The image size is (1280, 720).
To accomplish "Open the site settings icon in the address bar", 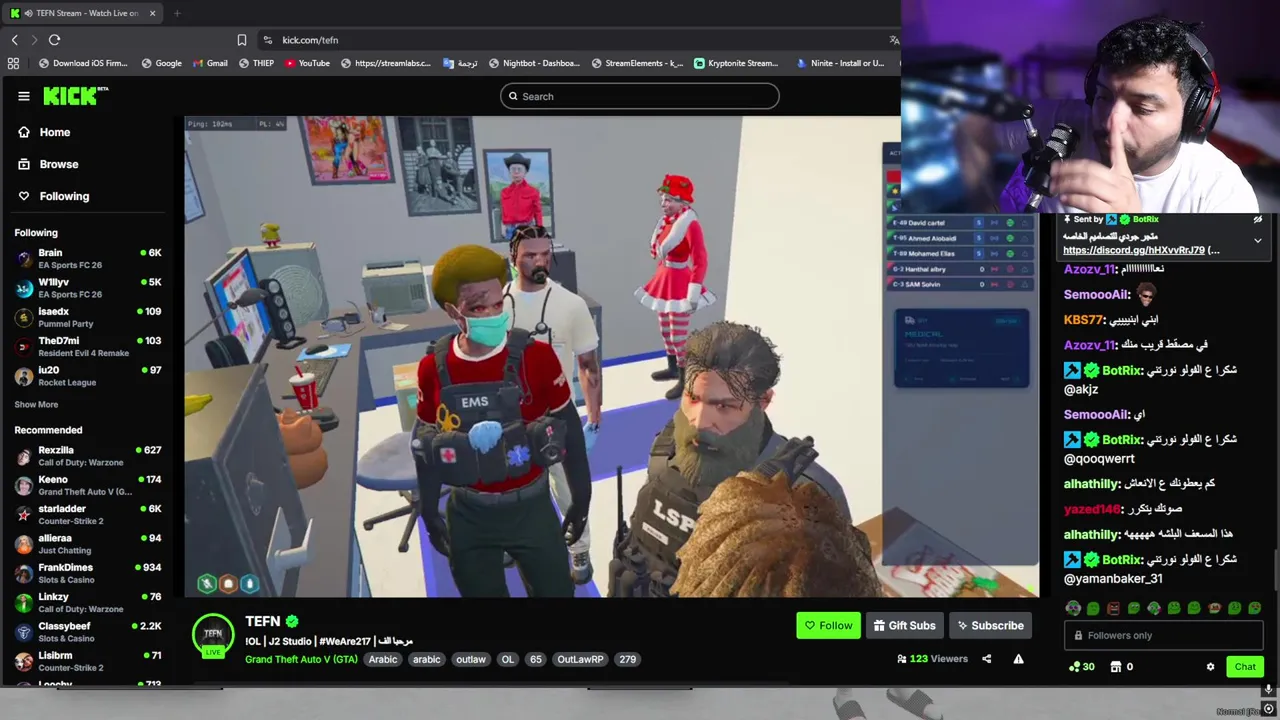I will [x=267, y=40].
